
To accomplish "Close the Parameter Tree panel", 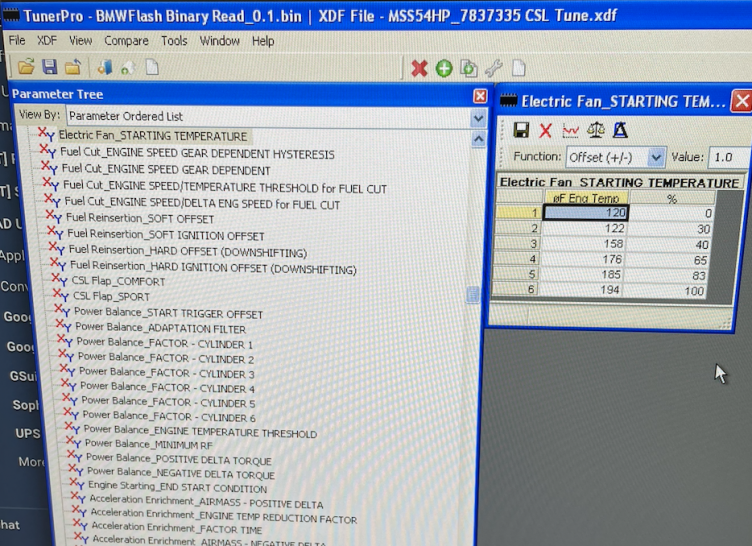I will pyautogui.click(x=480, y=95).
